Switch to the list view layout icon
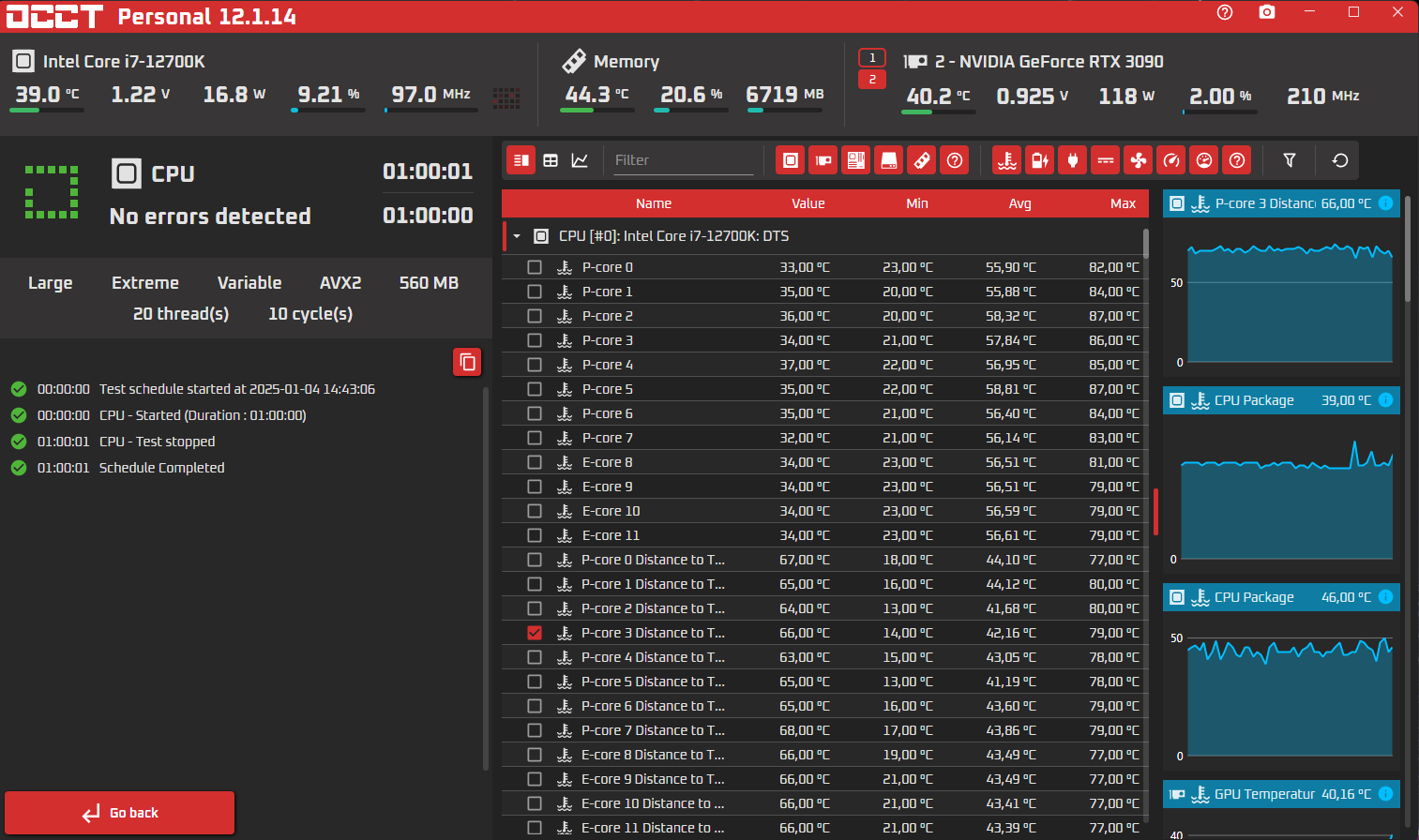 point(521,160)
